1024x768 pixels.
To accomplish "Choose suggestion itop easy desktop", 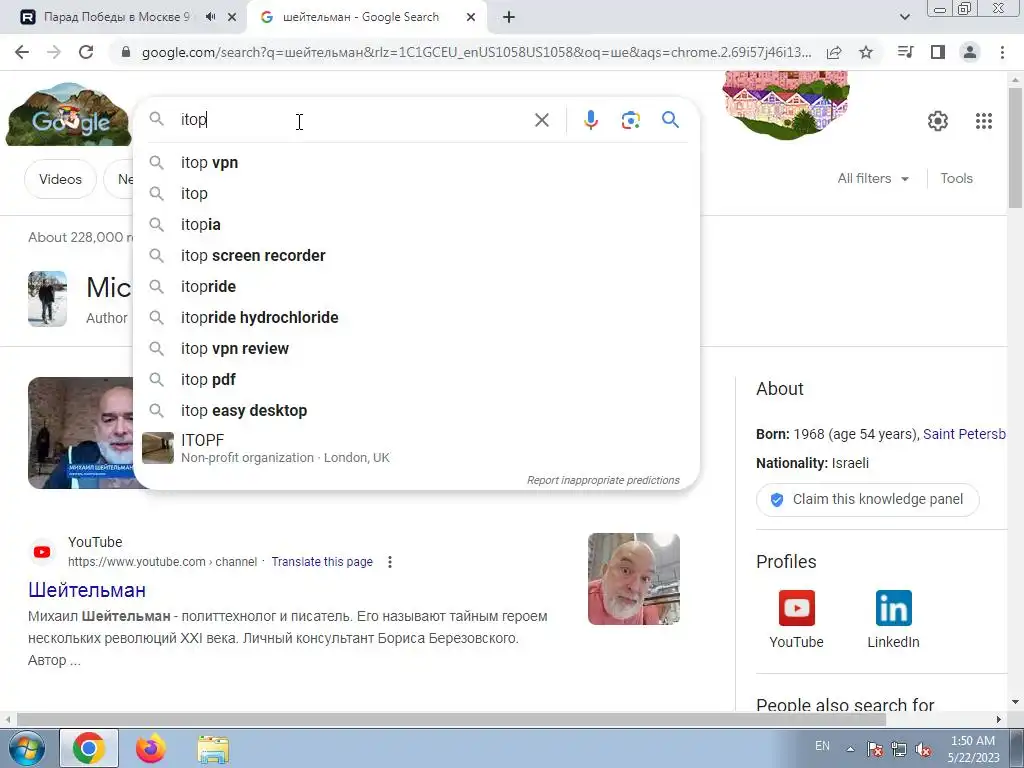I will 415,411.
